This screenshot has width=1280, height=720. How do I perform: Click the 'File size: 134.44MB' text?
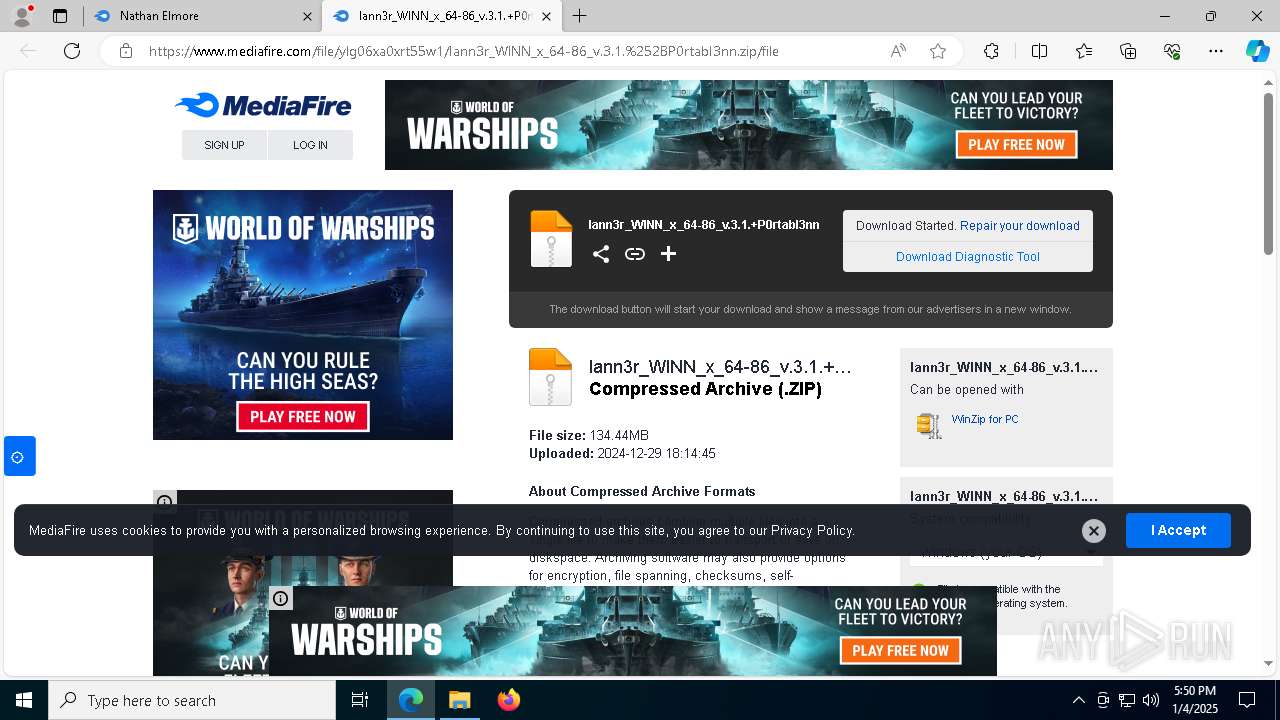(589, 435)
